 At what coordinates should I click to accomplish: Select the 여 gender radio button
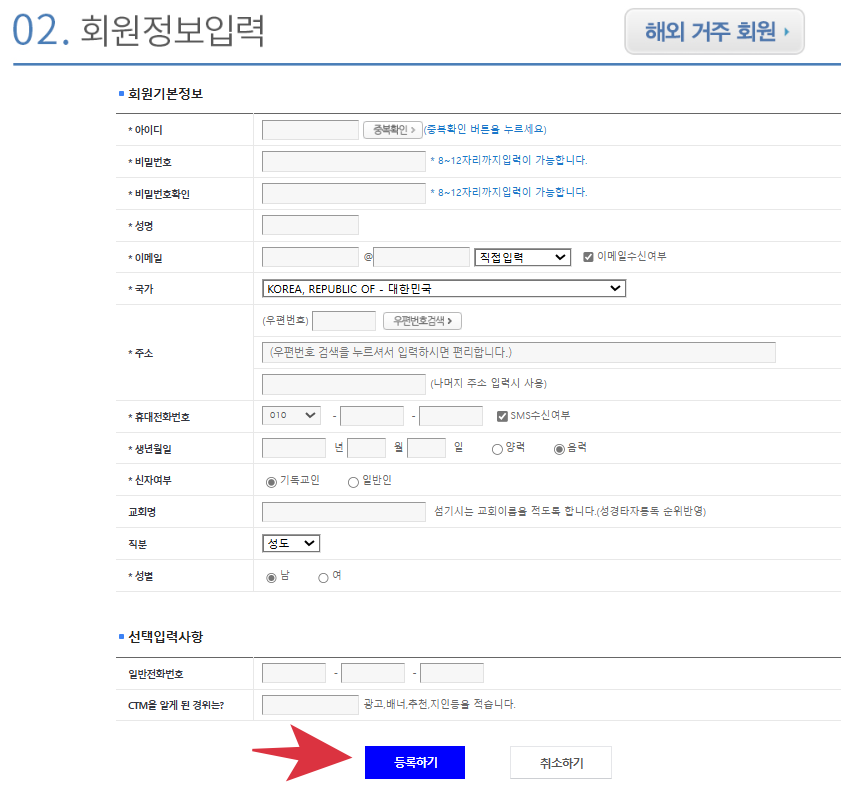coord(323,578)
